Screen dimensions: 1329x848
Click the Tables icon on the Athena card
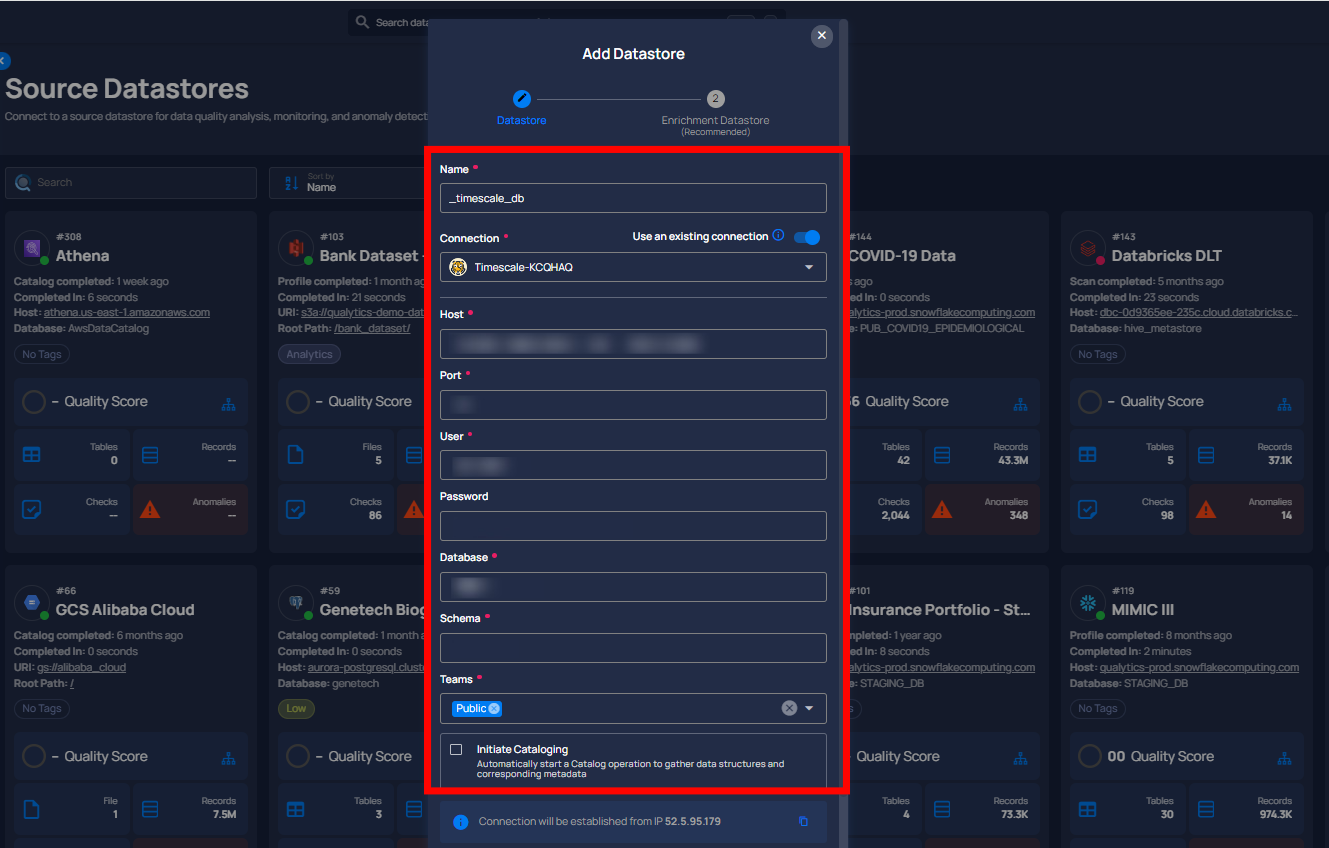32,455
